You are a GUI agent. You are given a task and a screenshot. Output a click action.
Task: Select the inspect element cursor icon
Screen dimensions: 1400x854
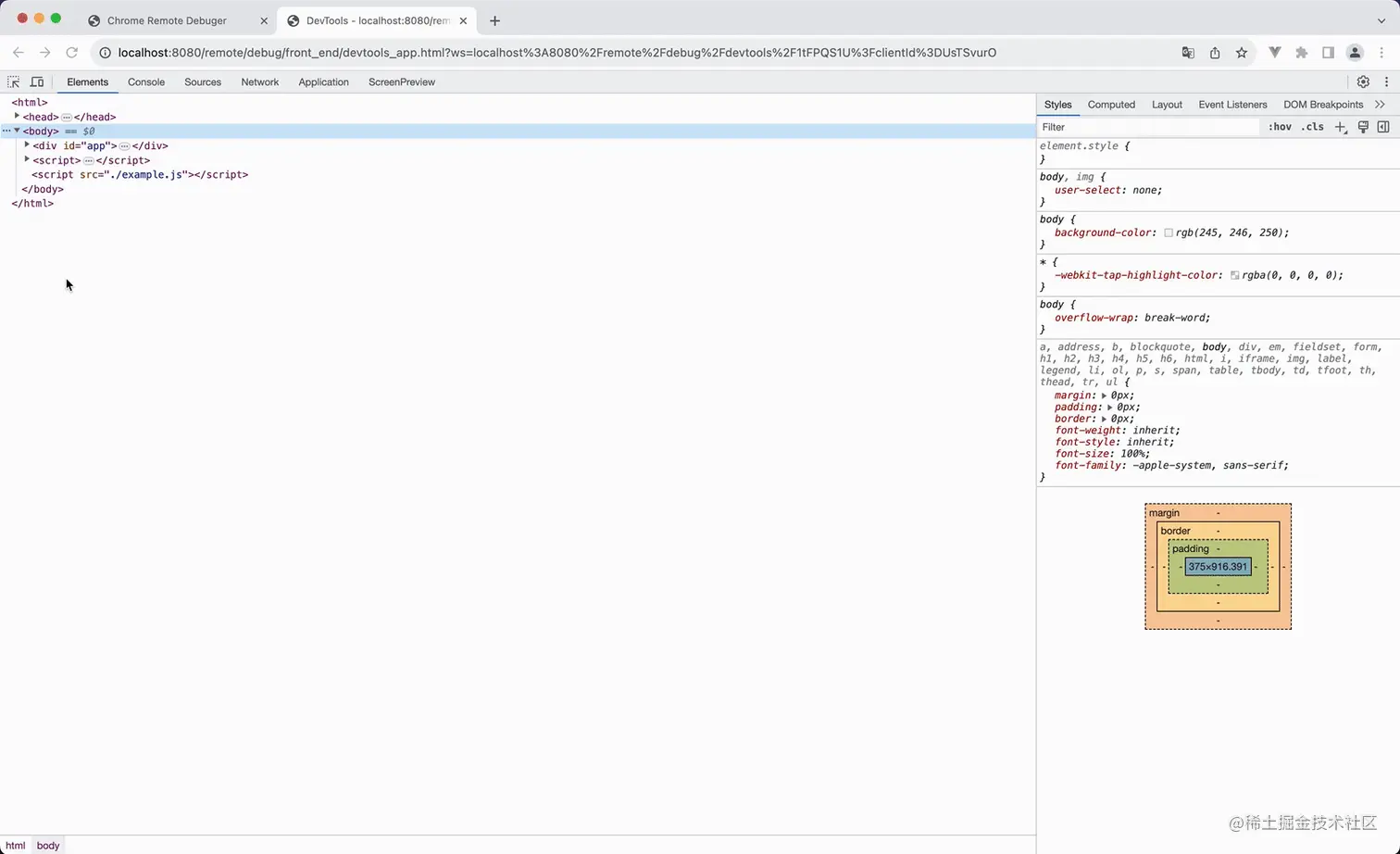[x=13, y=82]
